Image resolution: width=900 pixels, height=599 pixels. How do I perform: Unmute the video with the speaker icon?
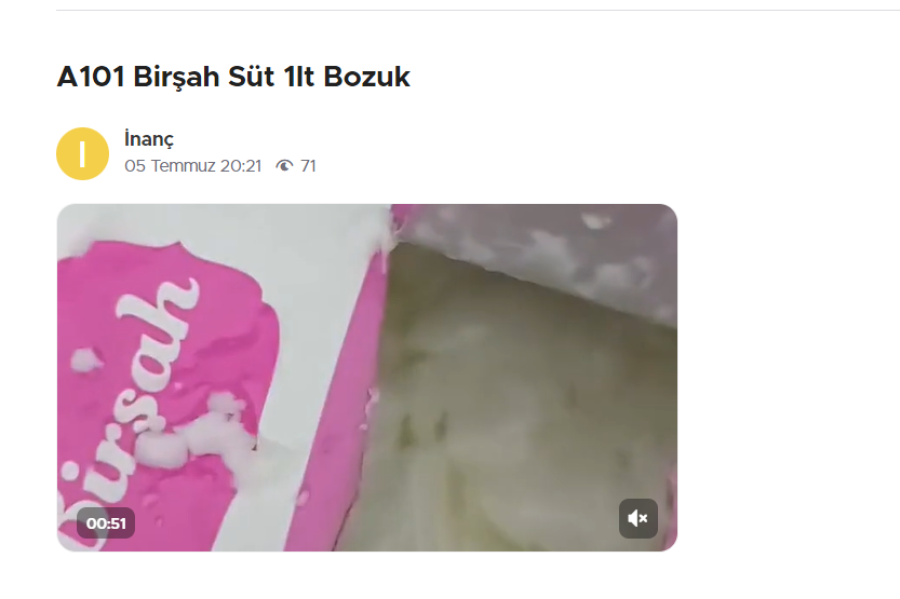click(x=638, y=519)
